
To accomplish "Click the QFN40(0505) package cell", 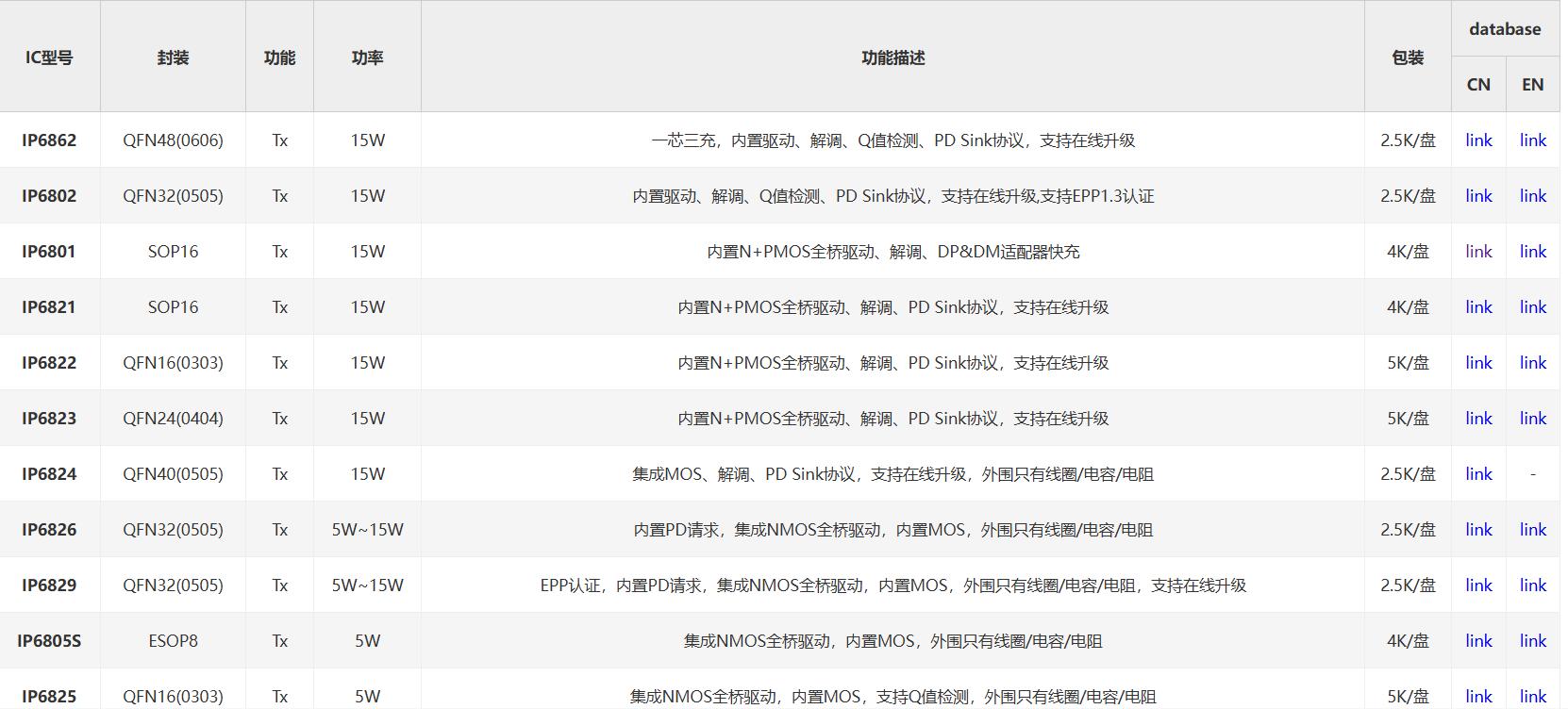I will [173, 474].
